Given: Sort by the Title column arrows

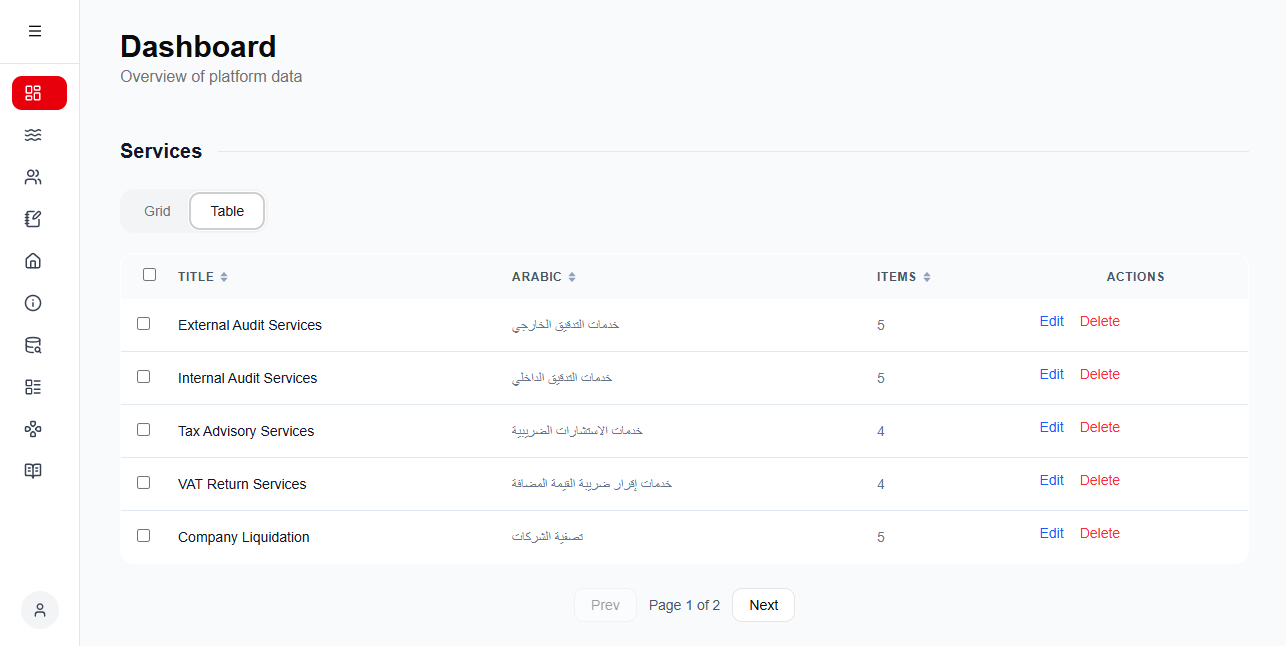Looking at the screenshot, I should 224,277.
